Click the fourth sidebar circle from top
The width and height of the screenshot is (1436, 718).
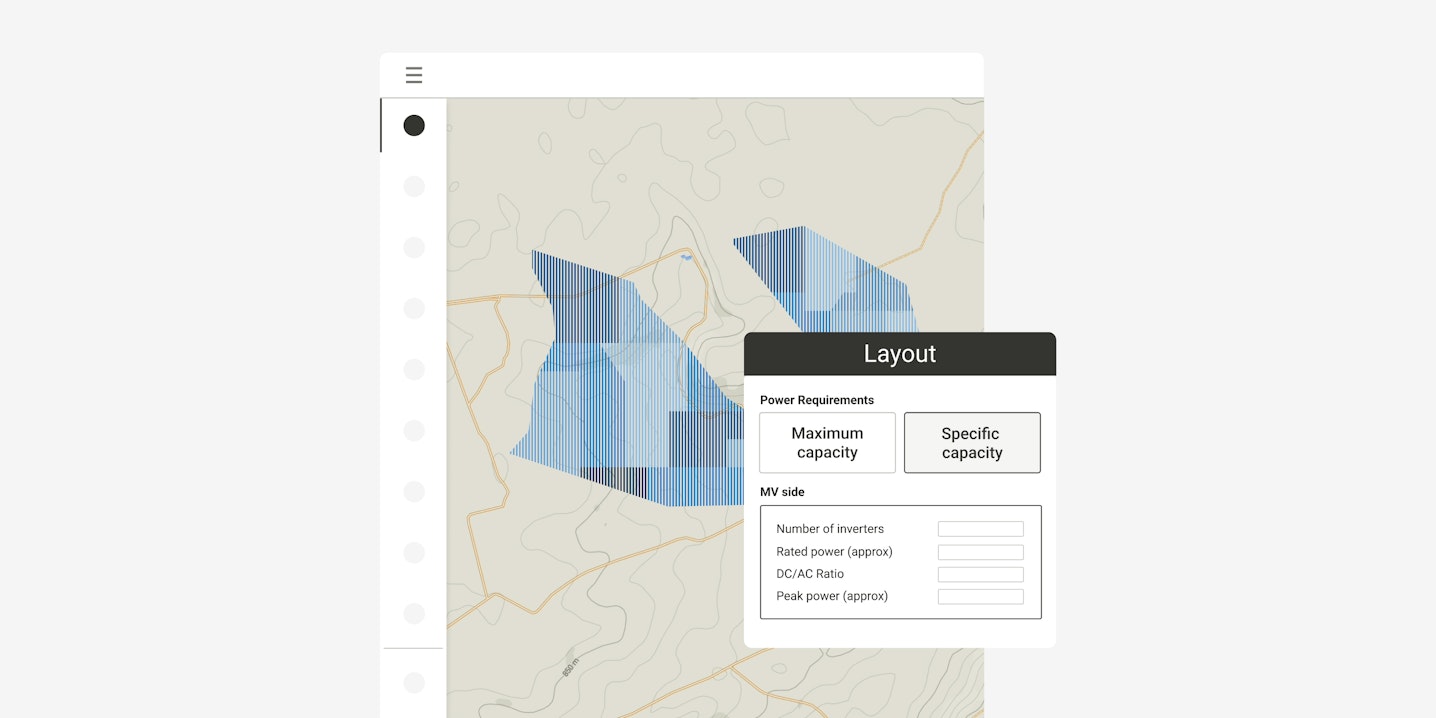click(x=414, y=309)
